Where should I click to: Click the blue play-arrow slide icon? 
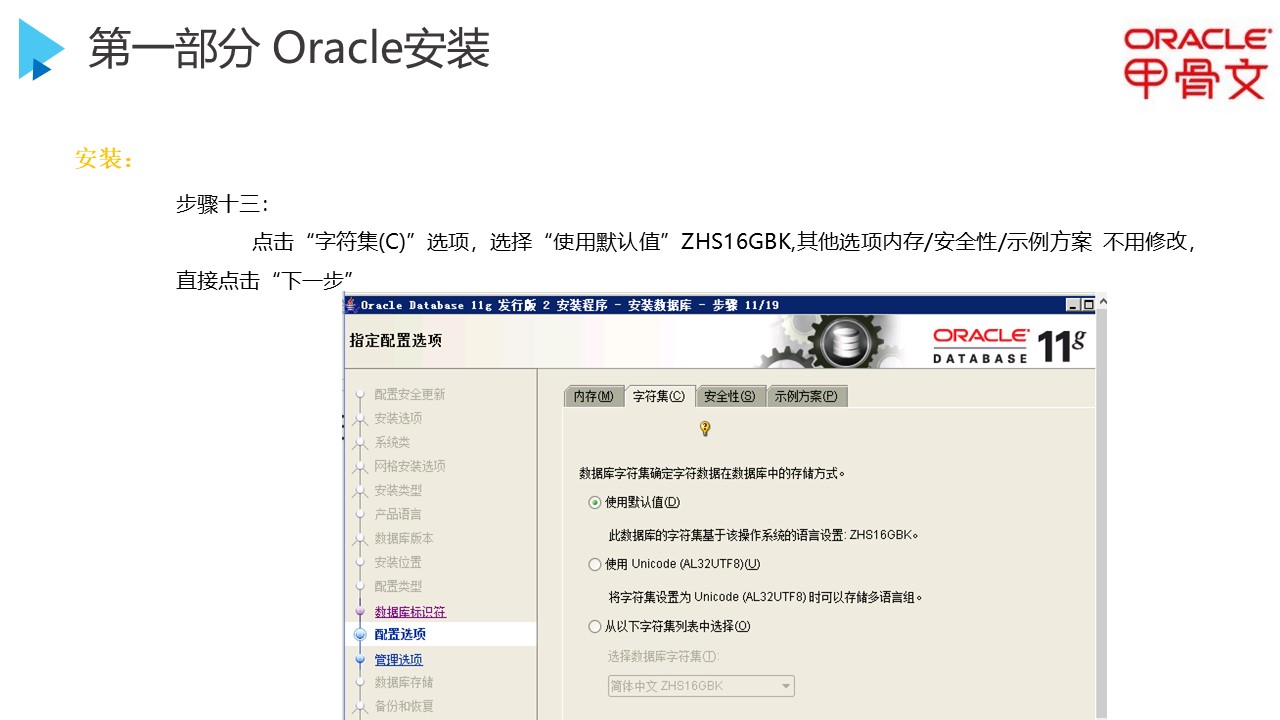coord(41,49)
